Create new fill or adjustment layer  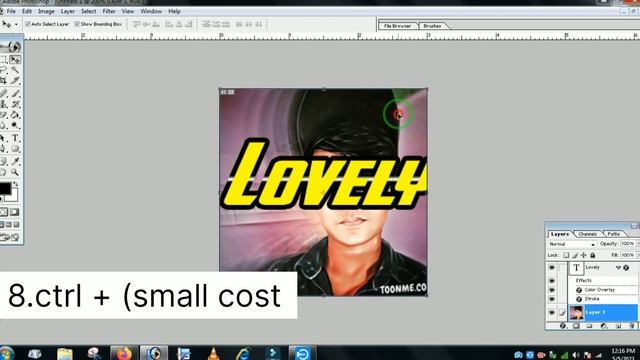pyautogui.click(x=604, y=326)
